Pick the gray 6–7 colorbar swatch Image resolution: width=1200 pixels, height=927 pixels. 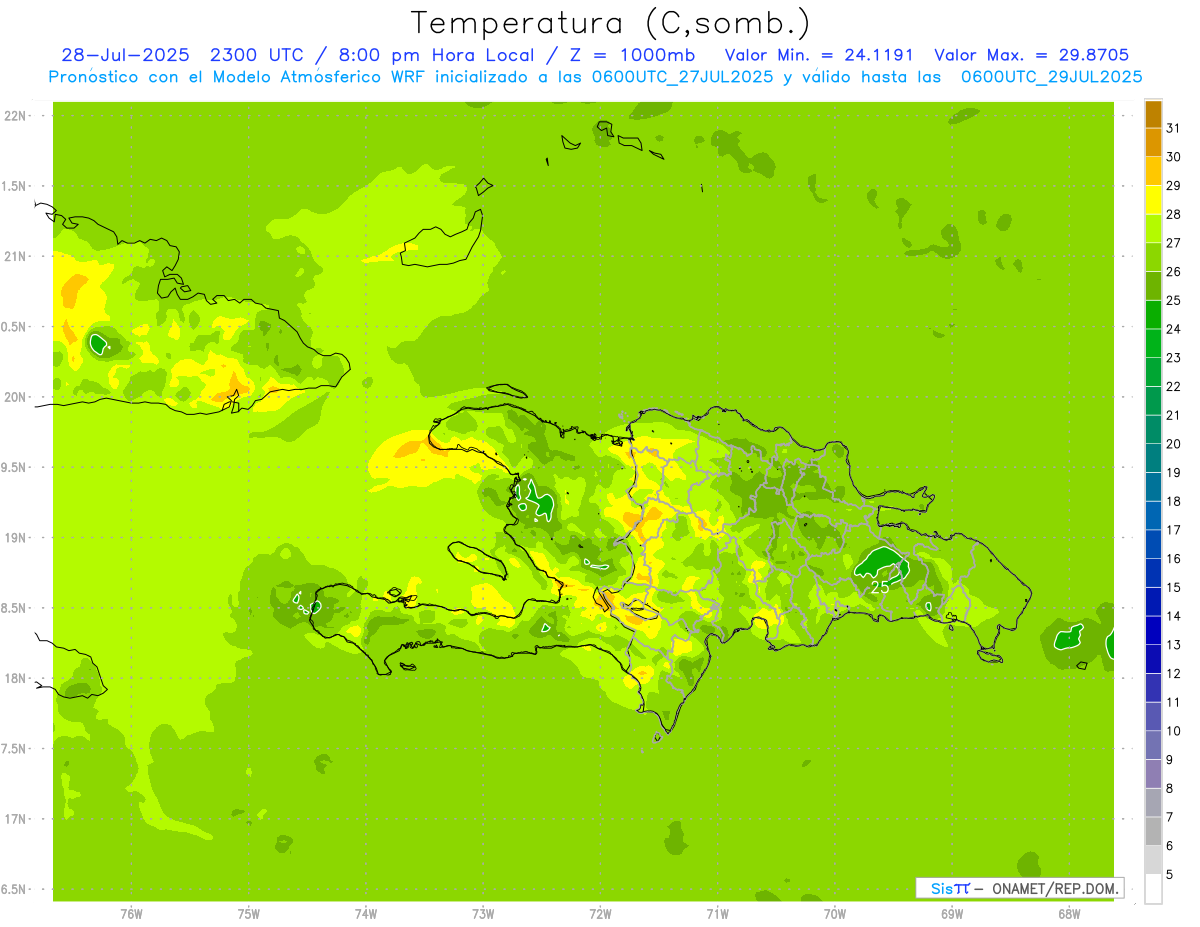click(x=1153, y=831)
